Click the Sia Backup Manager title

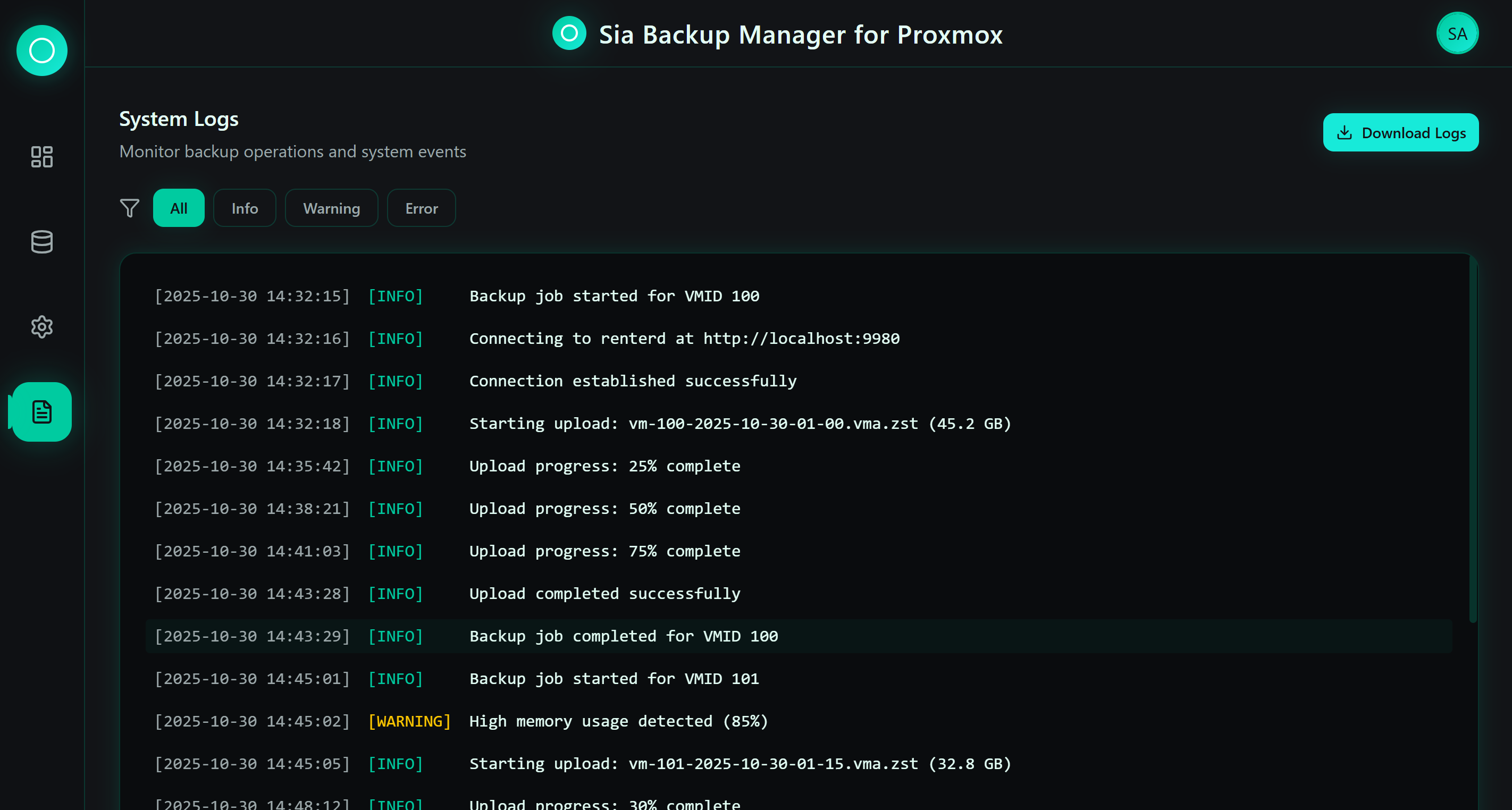click(800, 35)
